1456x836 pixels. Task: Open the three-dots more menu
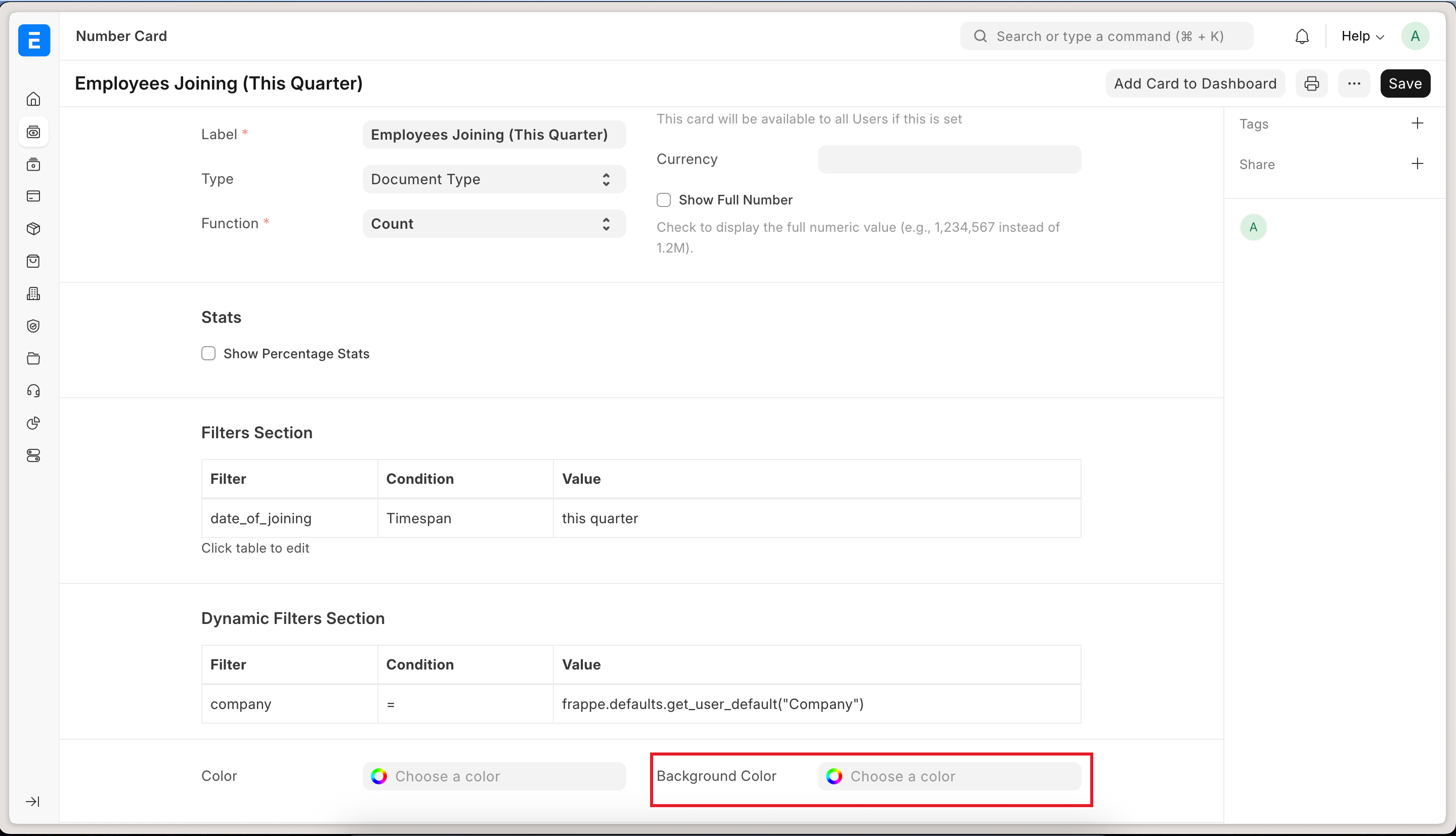[x=1354, y=84]
